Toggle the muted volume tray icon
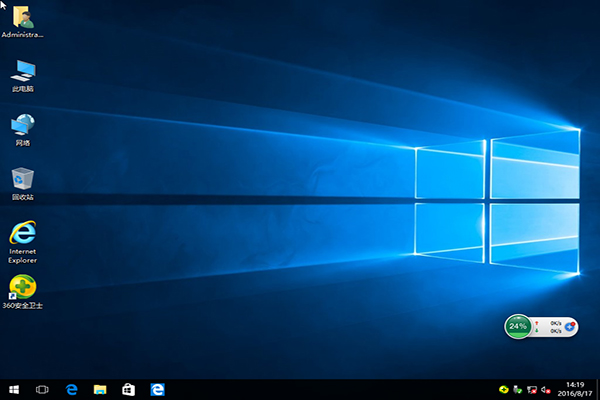The width and height of the screenshot is (600, 400). coord(546,388)
